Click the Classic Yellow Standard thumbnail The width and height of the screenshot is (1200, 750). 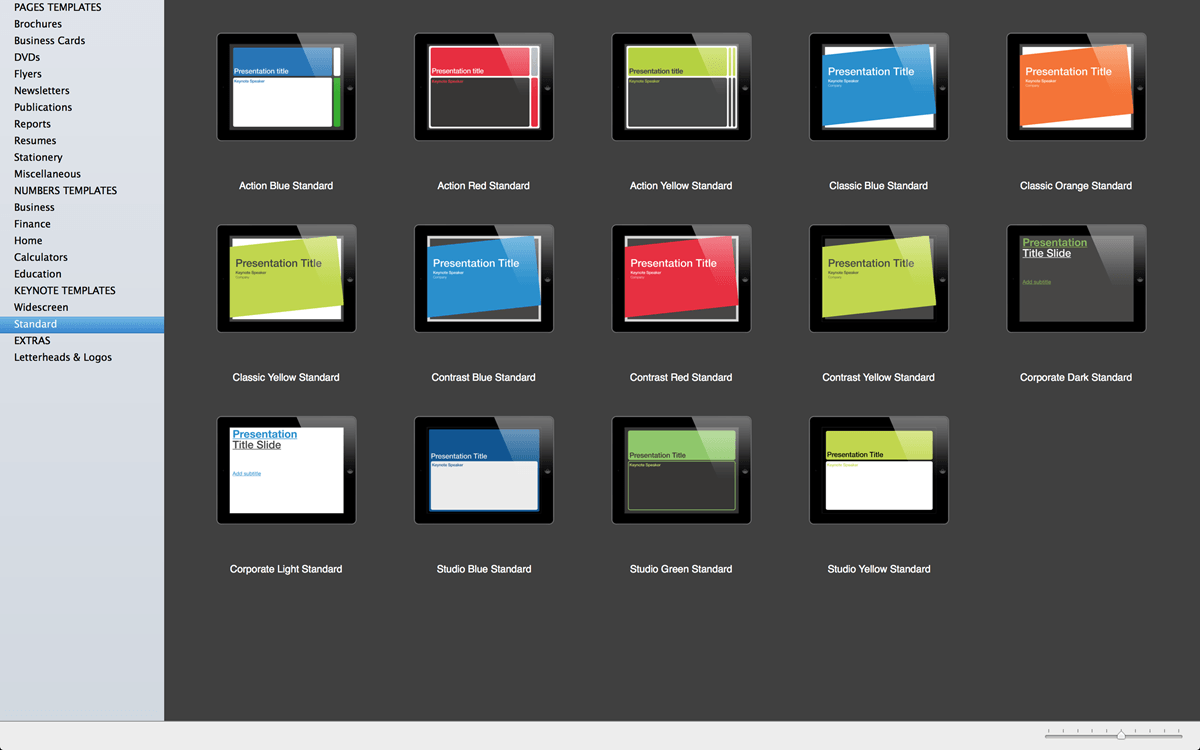[286, 279]
